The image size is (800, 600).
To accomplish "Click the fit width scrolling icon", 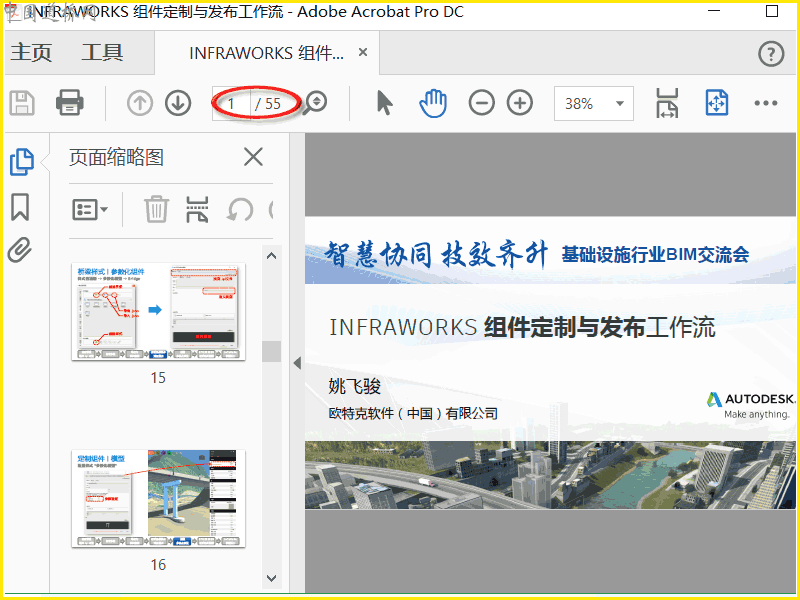I will pos(667,103).
